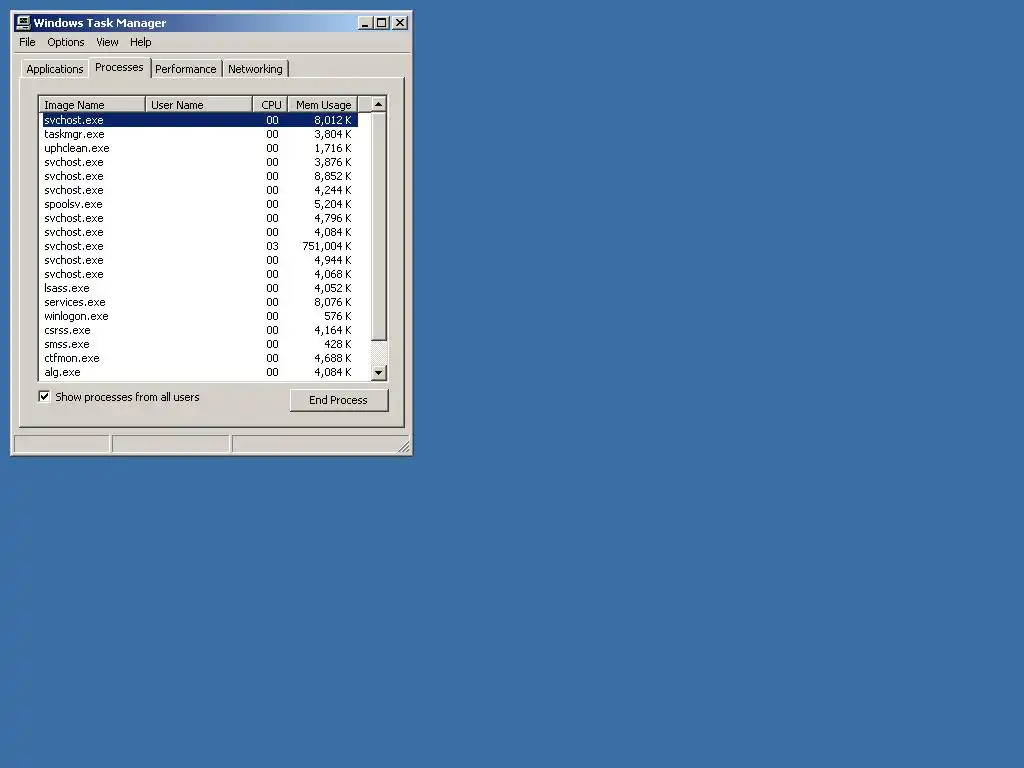Select the services.exe process

(x=199, y=302)
